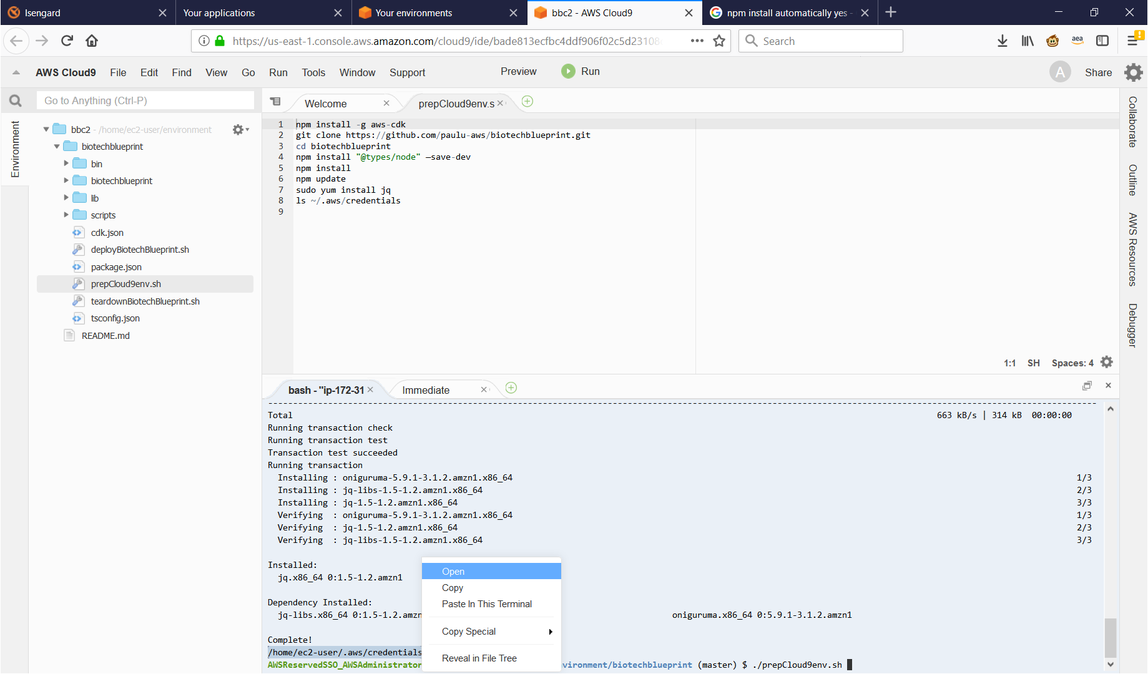The width and height of the screenshot is (1148, 674).
Task: Select deployBiotechBlueprint.sh file
Action: (140, 250)
